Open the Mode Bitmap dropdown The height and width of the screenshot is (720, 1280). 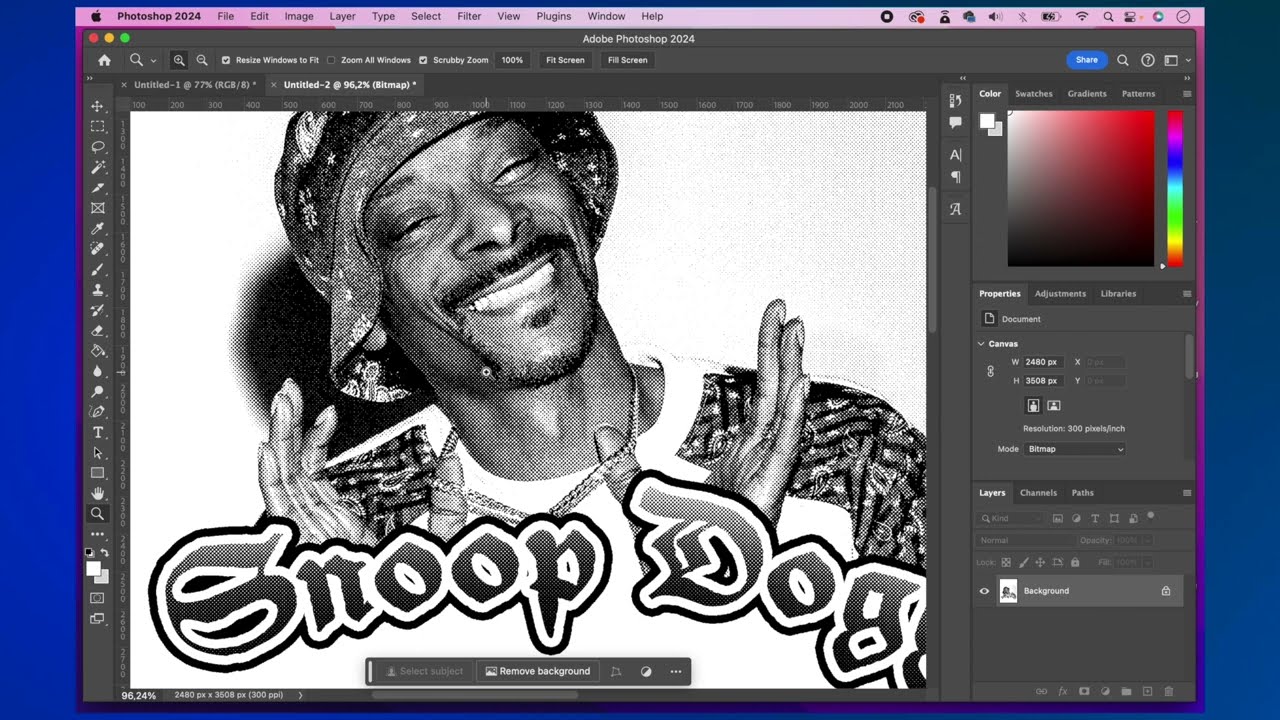tap(1076, 449)
